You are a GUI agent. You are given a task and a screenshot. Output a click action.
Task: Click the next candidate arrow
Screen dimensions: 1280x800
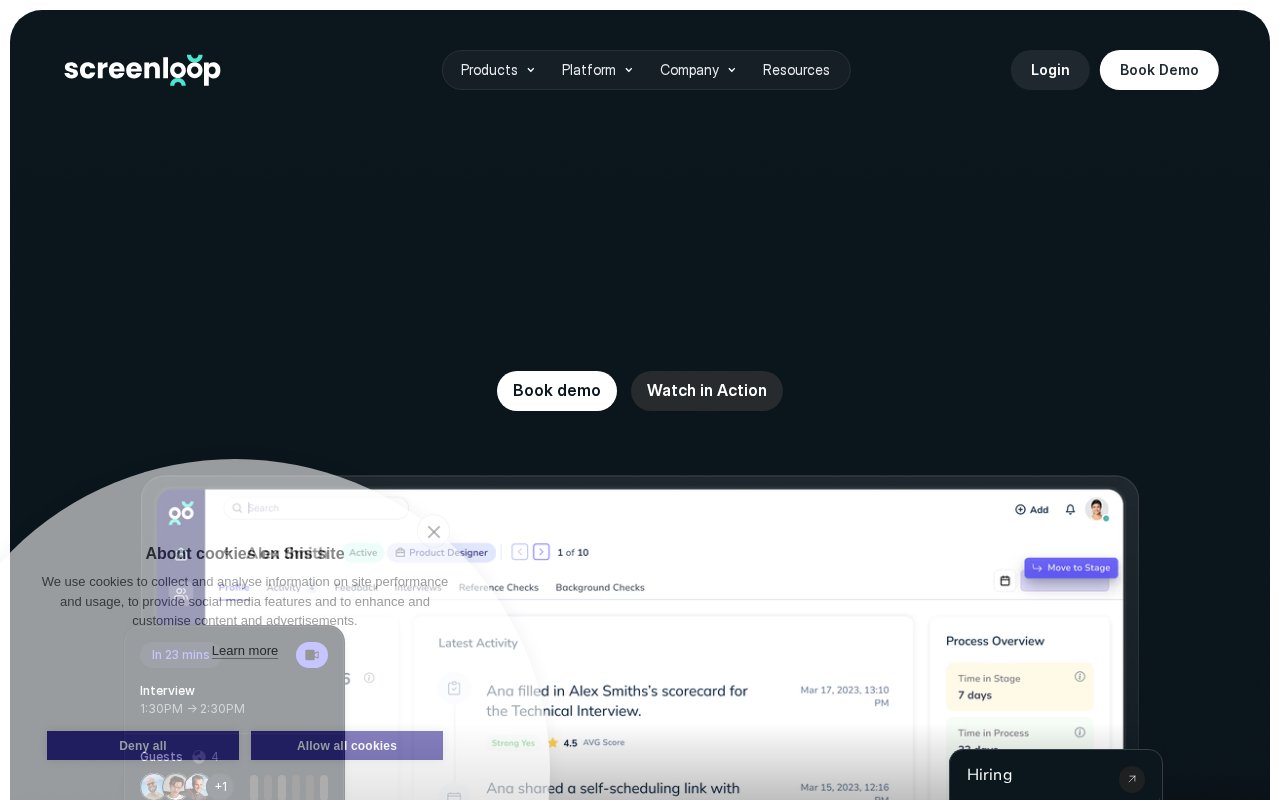pyautogui.click(x=541, y=552)
